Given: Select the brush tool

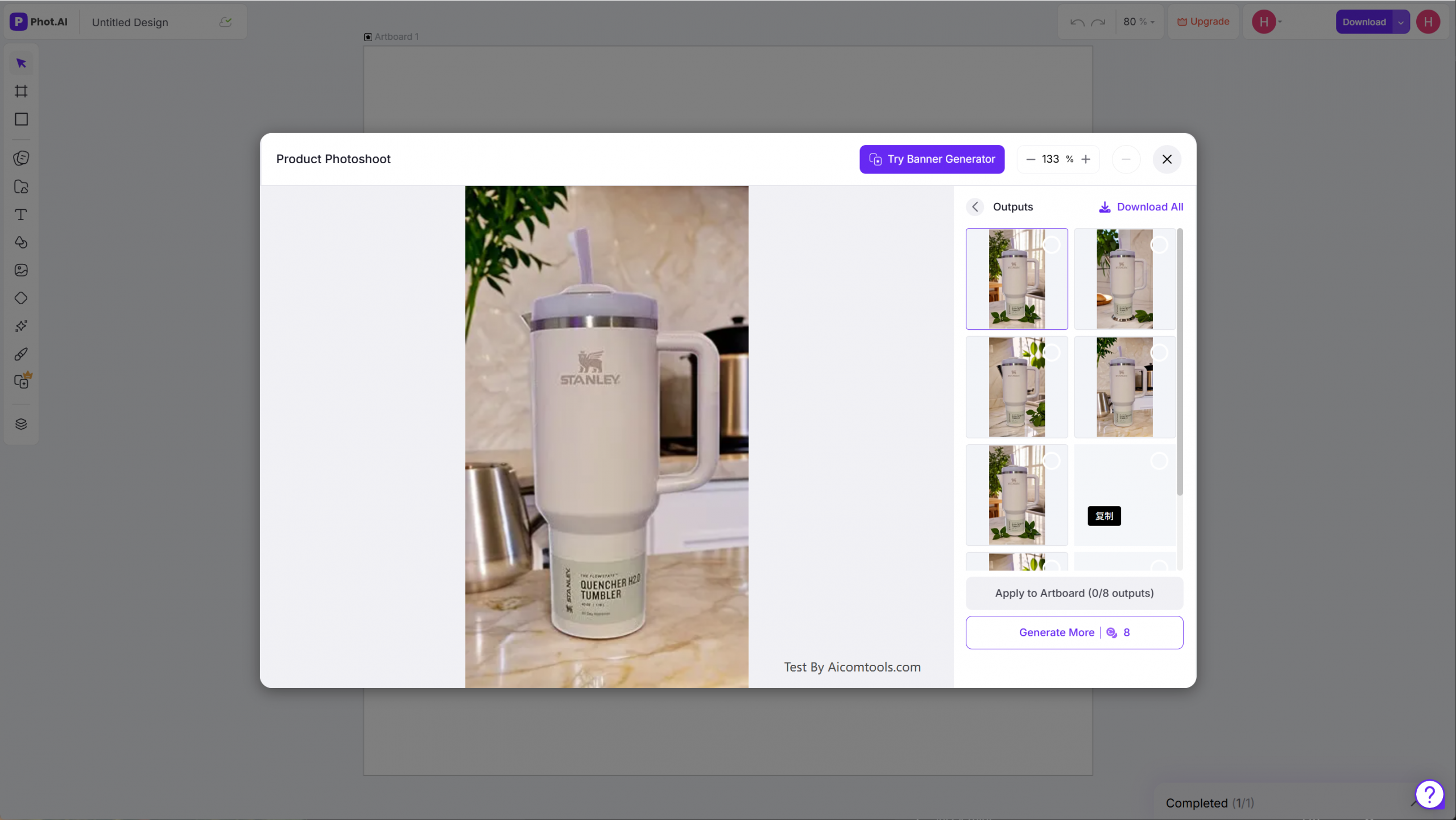Looking at the screenshot, I should click(x=21, y=354).
